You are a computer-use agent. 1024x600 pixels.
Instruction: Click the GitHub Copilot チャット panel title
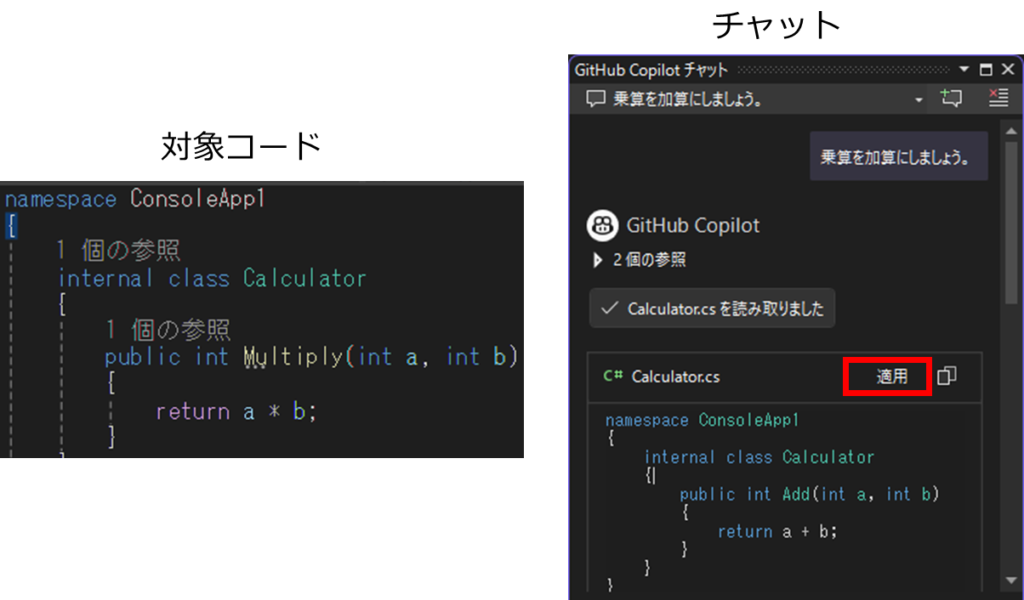[x=651, y=70]
